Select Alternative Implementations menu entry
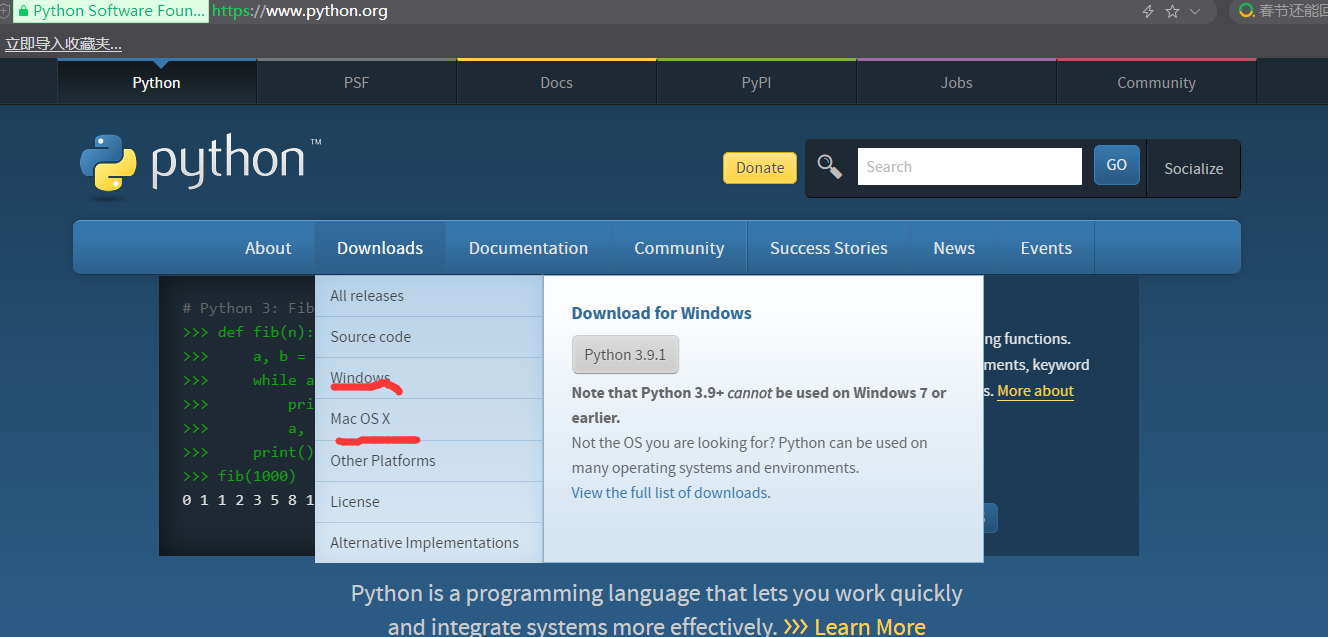 429,542
